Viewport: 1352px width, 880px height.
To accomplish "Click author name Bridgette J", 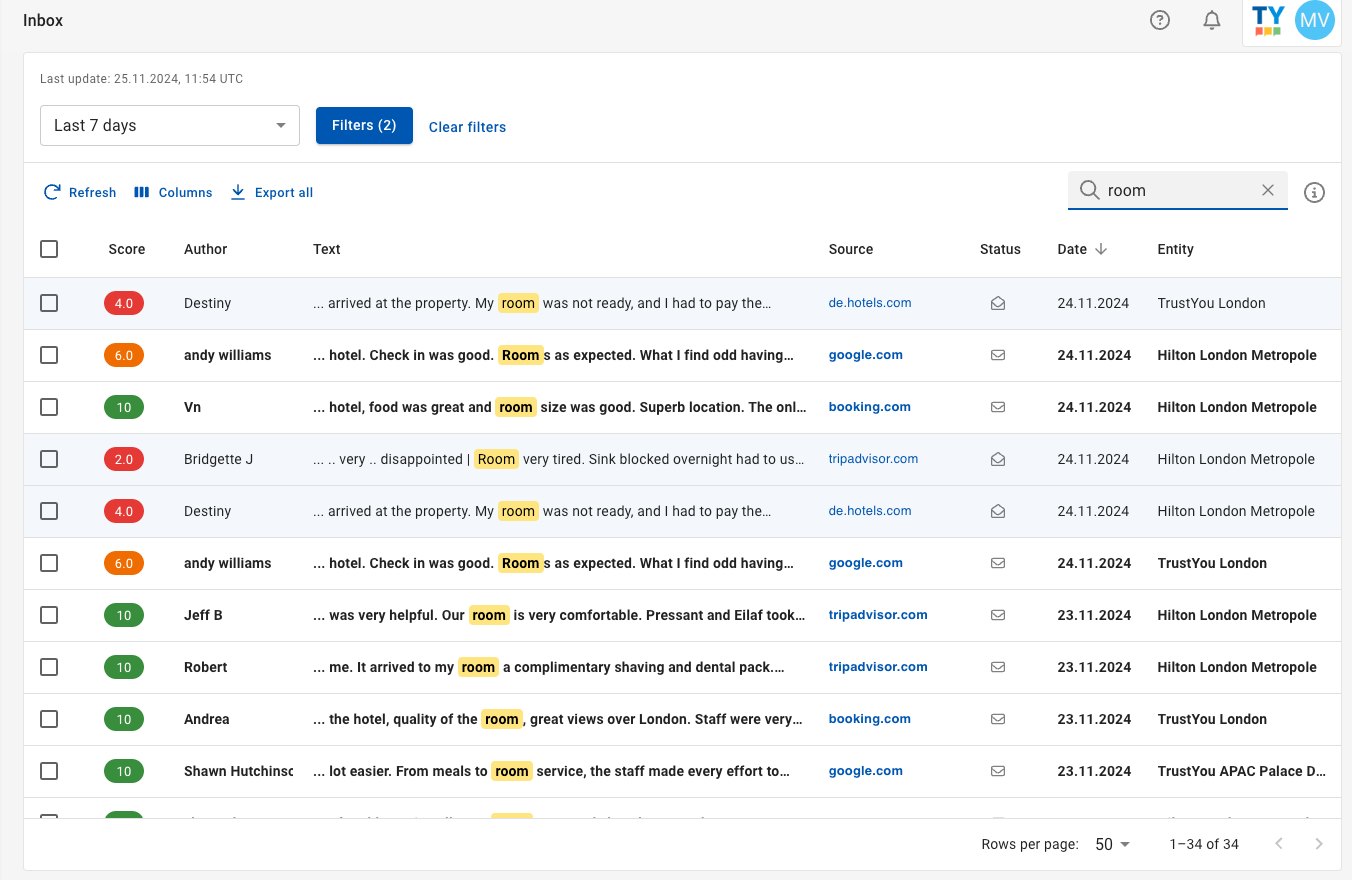I will tap(218, 459).
